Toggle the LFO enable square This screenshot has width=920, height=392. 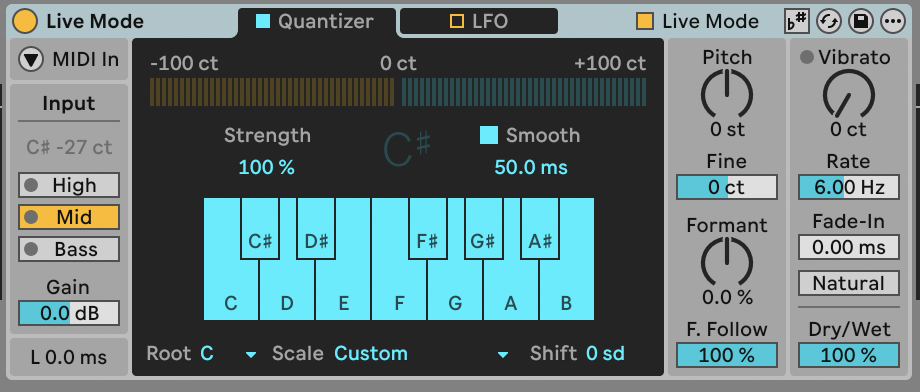(456, 22)
